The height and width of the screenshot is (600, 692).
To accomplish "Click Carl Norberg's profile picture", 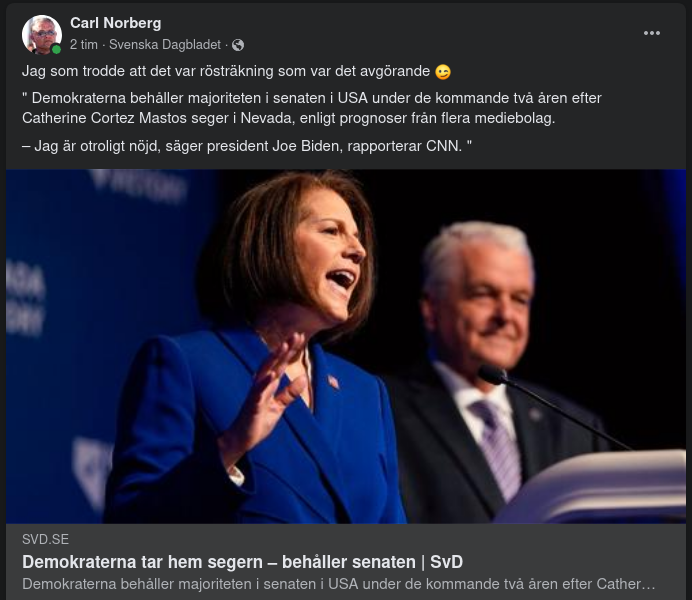I will (x=41, y=34).
